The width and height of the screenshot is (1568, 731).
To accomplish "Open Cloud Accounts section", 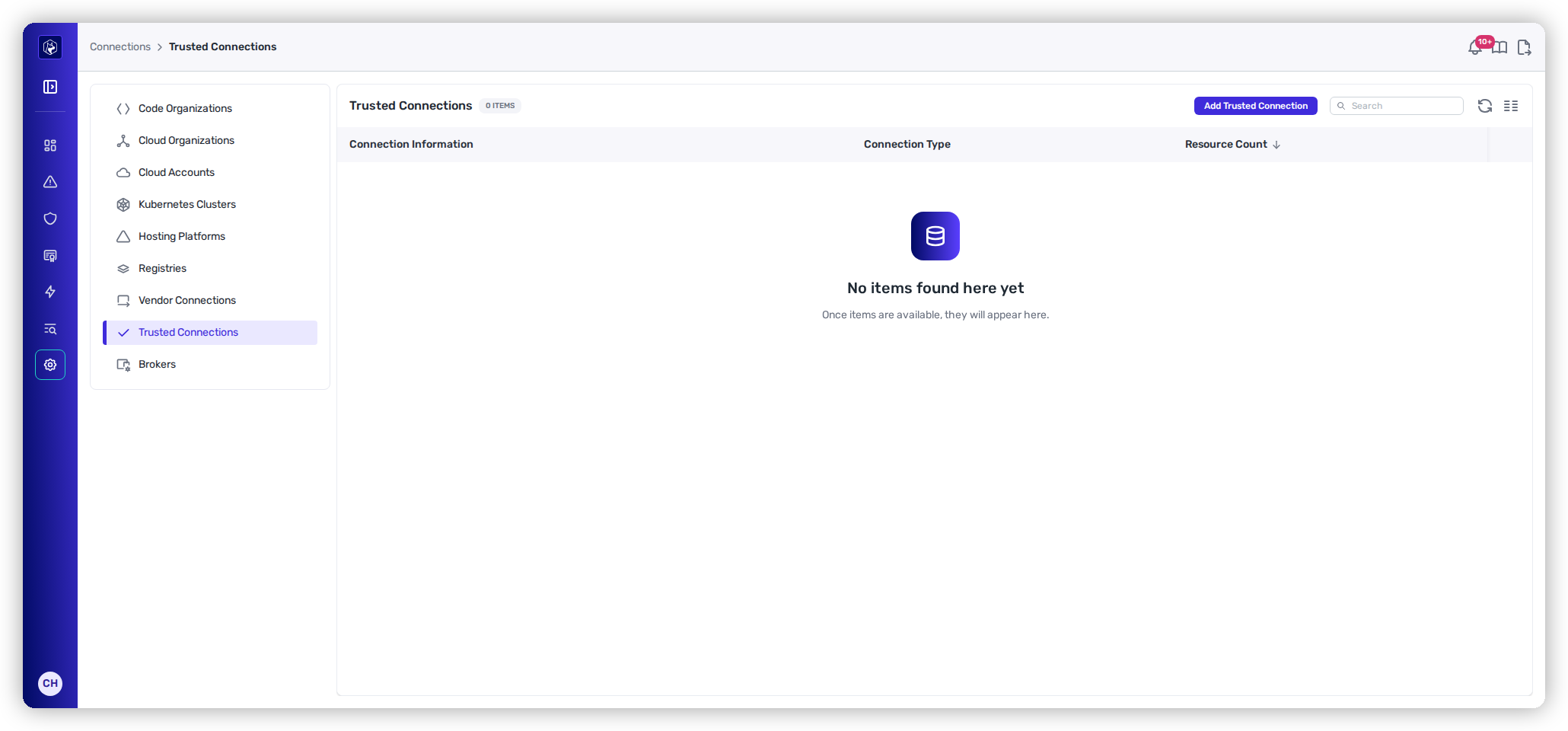I will (210, 172).
